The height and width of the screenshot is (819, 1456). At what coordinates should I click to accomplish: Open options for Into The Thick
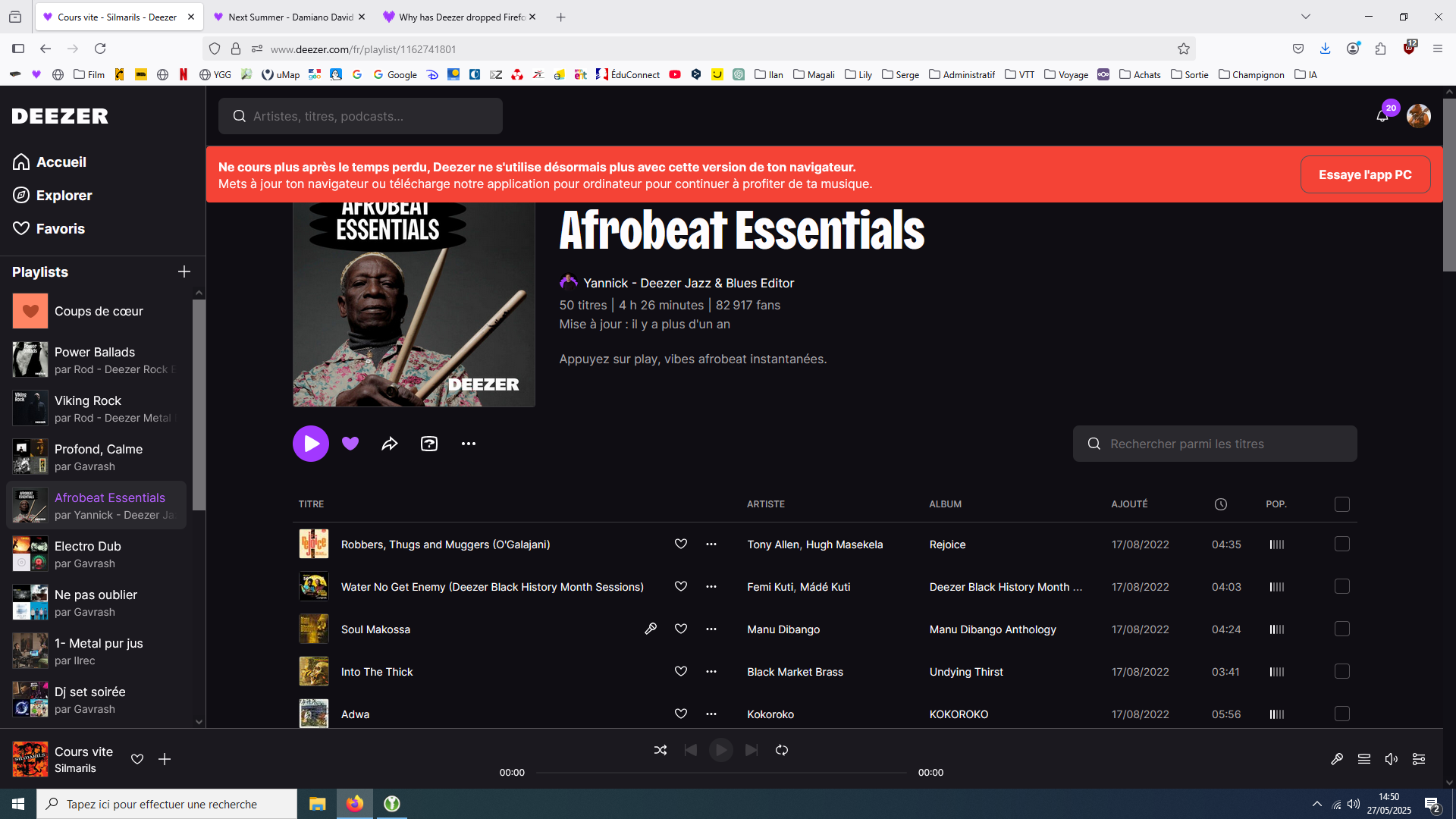tap(711, 672)
